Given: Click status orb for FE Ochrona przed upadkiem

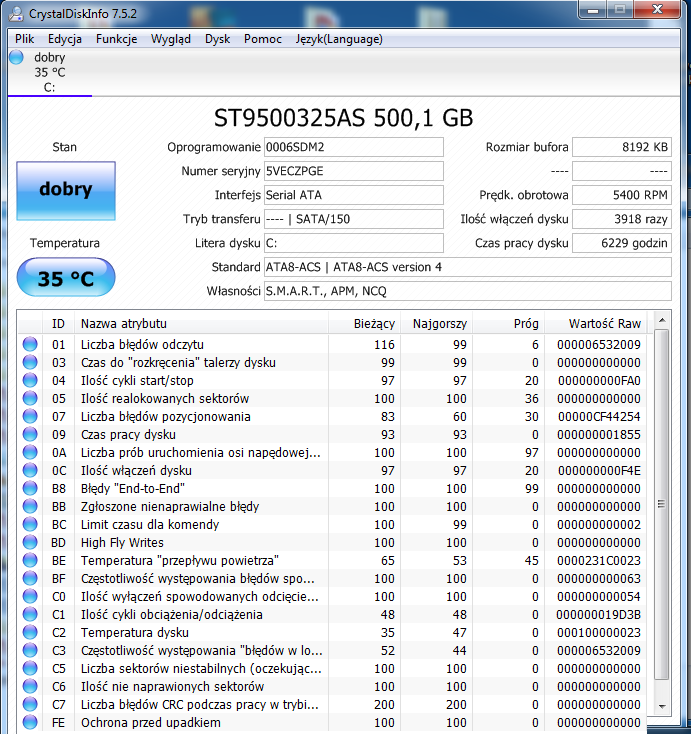Looking at the screenshot, I should coord(30,723).
